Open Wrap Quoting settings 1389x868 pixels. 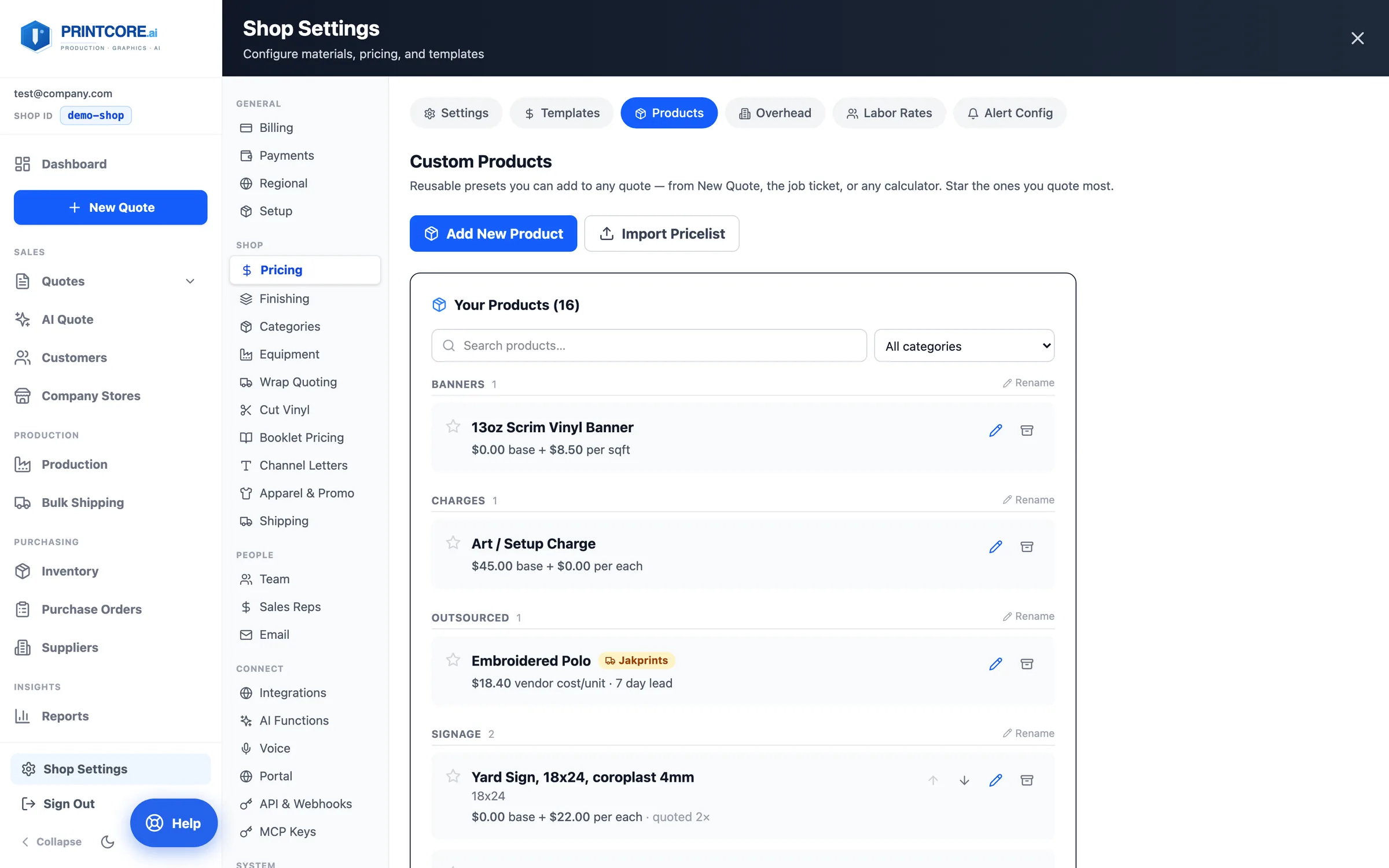(x=305, y=382)
